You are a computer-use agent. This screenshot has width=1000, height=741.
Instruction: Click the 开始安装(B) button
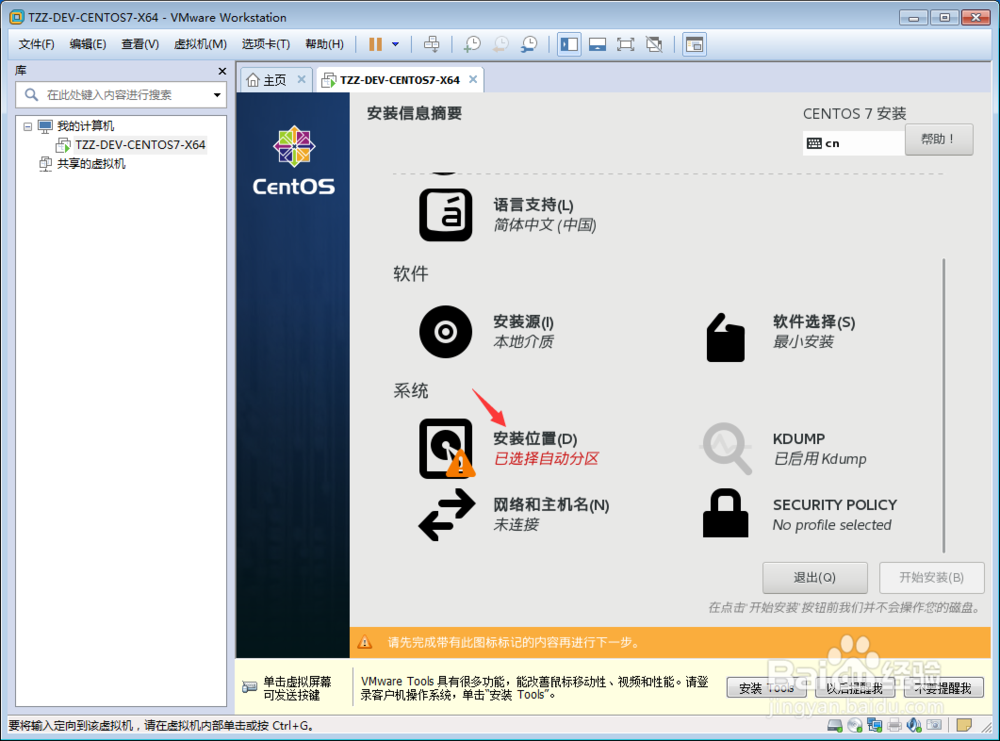[x=931, y=578]
